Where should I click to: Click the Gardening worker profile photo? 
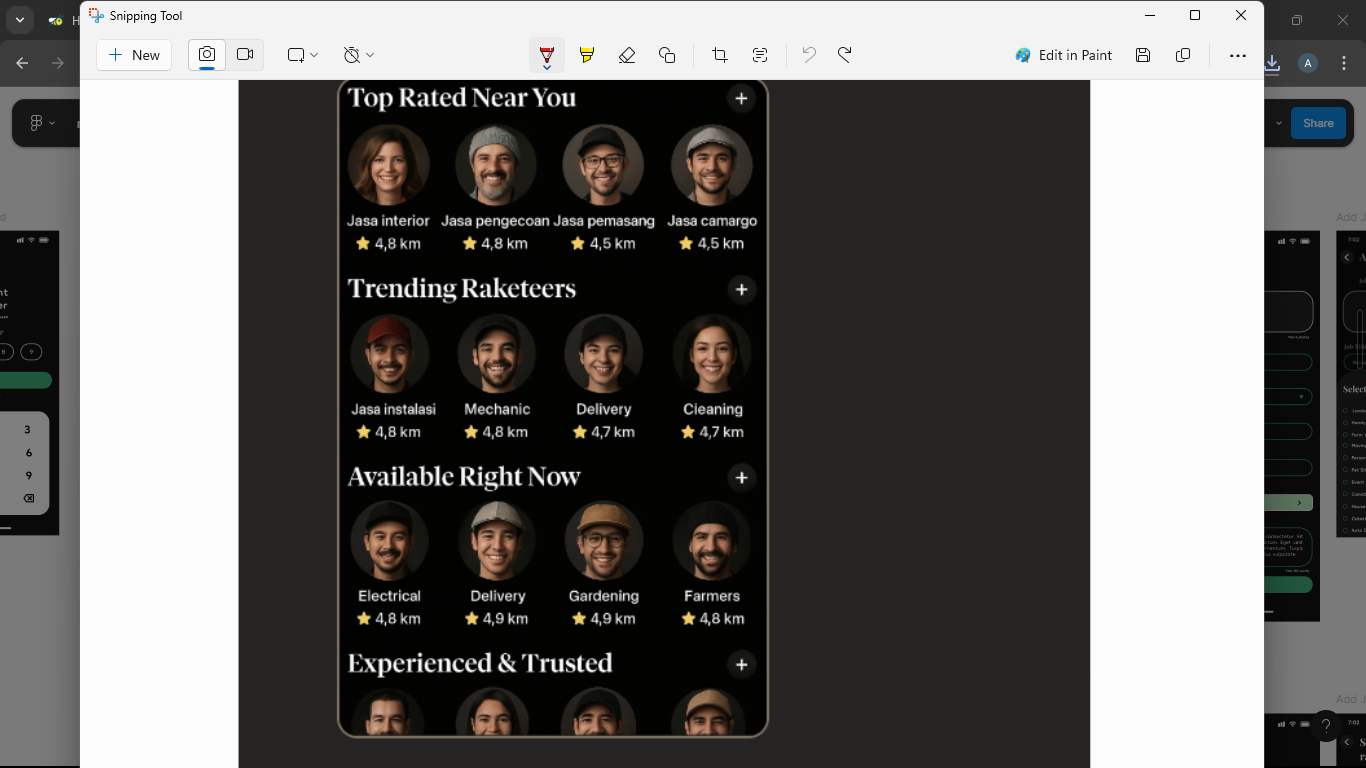click(604, 541)
